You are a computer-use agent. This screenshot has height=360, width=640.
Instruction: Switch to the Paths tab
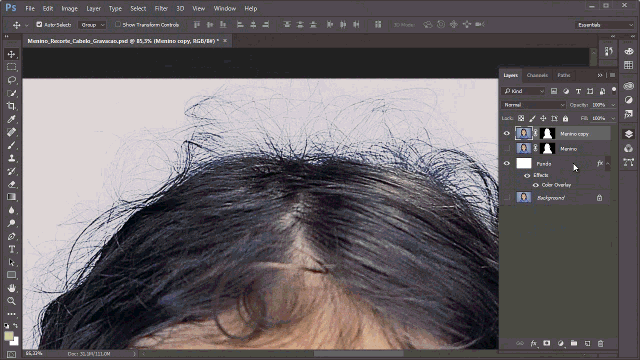click(x=564, y=75)
